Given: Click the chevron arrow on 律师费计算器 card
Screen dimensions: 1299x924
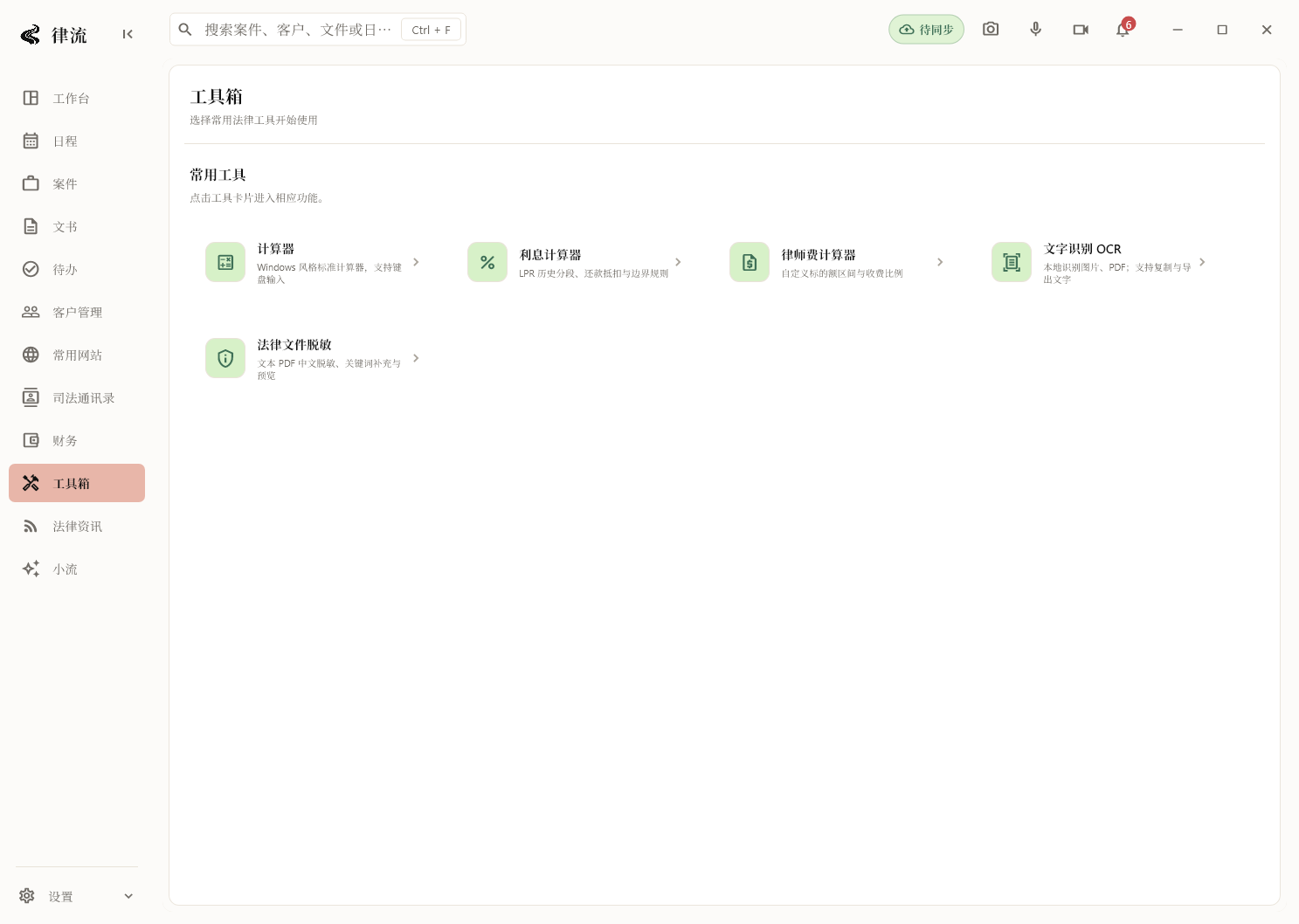Looking at the screenshot, I should [x=940, y=262].
